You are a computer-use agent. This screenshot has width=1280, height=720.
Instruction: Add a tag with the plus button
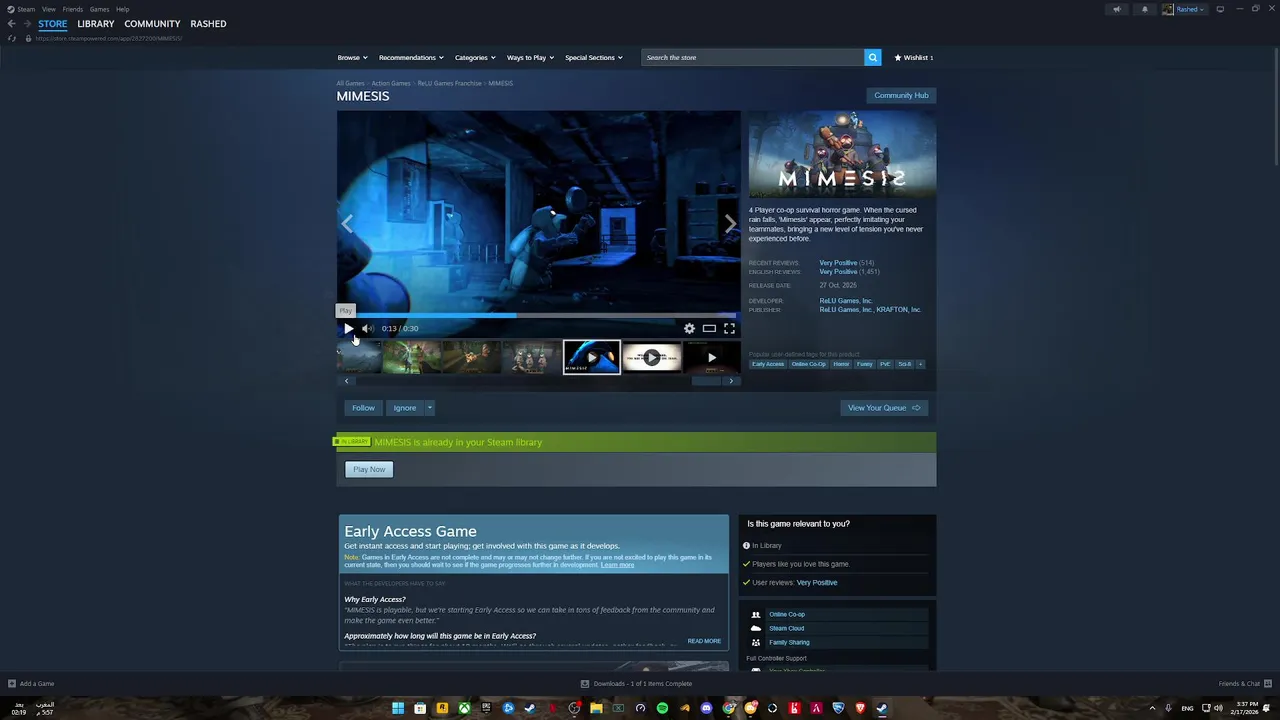pyautogui.click(x=920, y=364)
